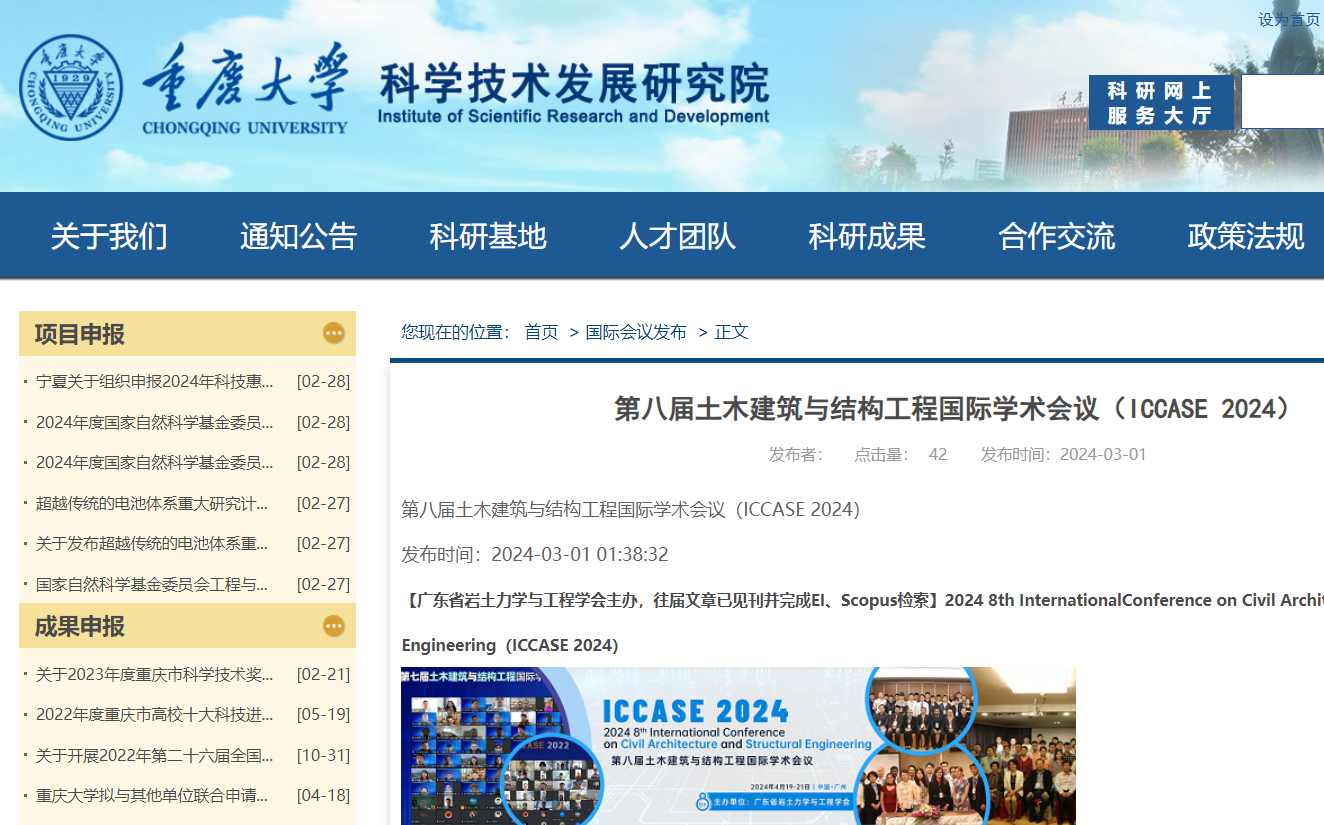Open the 通知公告 menu

298,237
